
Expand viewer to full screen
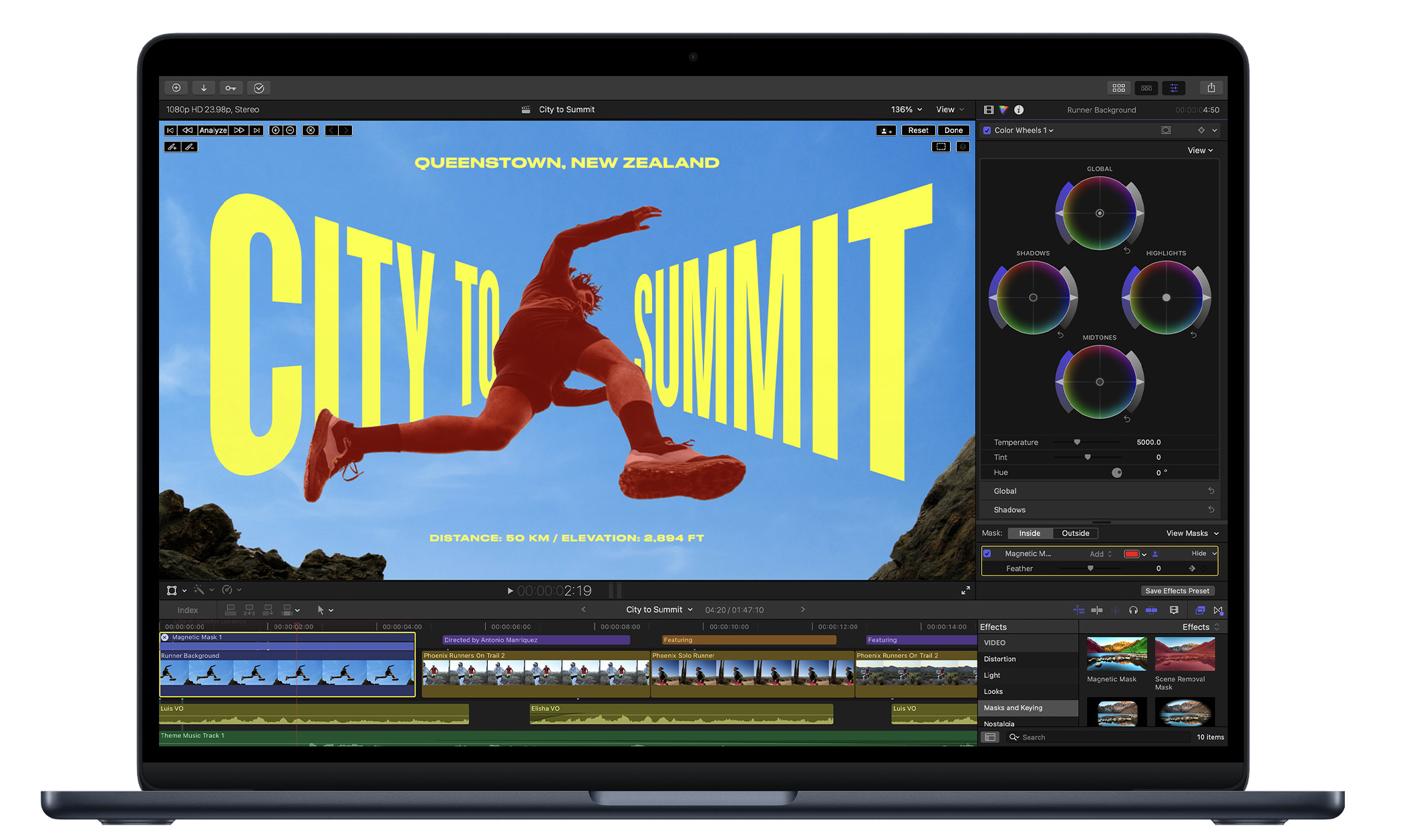965,591
